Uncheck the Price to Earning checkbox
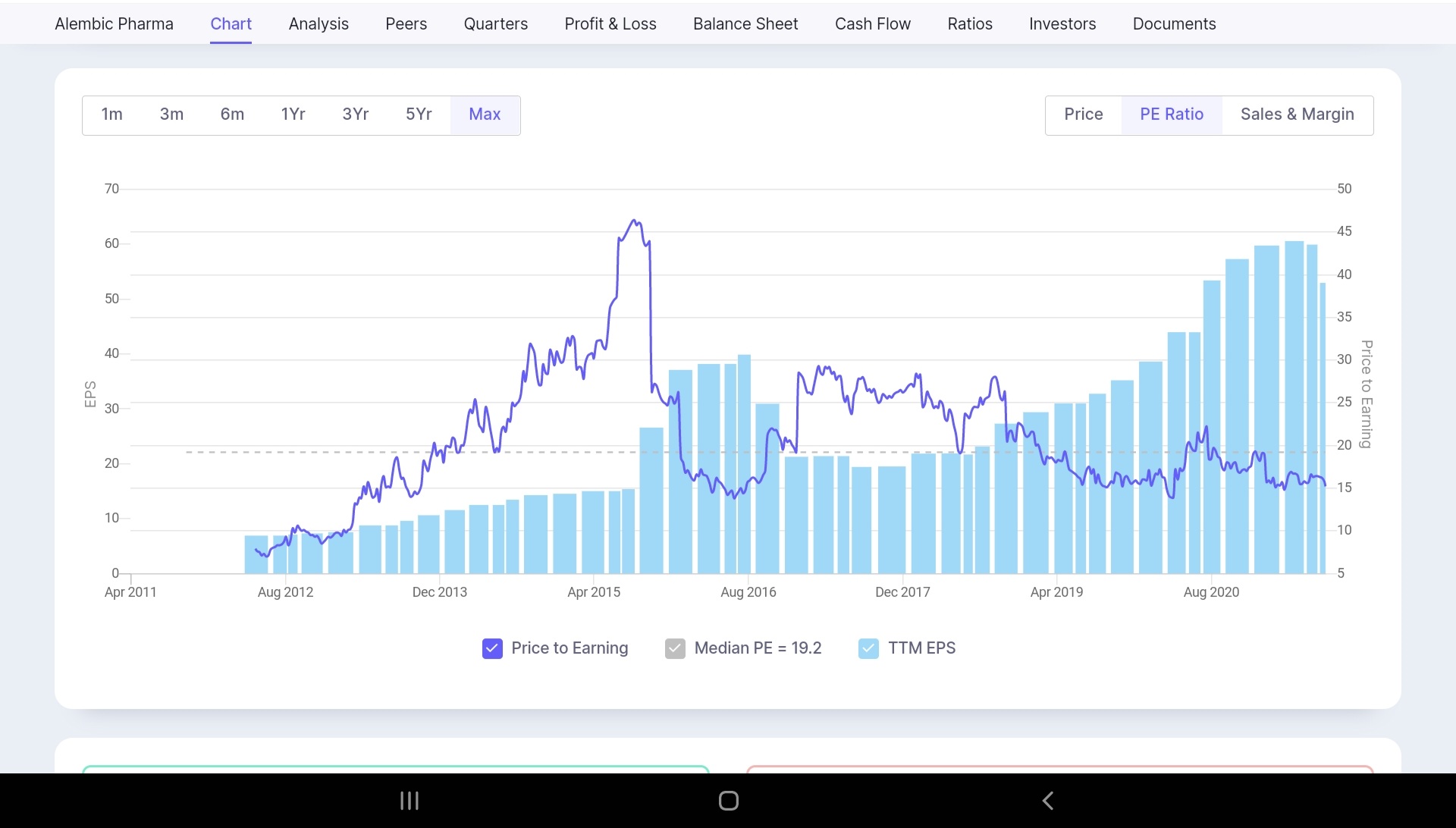The height and width of the screenshot is (828, 1456). (492, 648)
